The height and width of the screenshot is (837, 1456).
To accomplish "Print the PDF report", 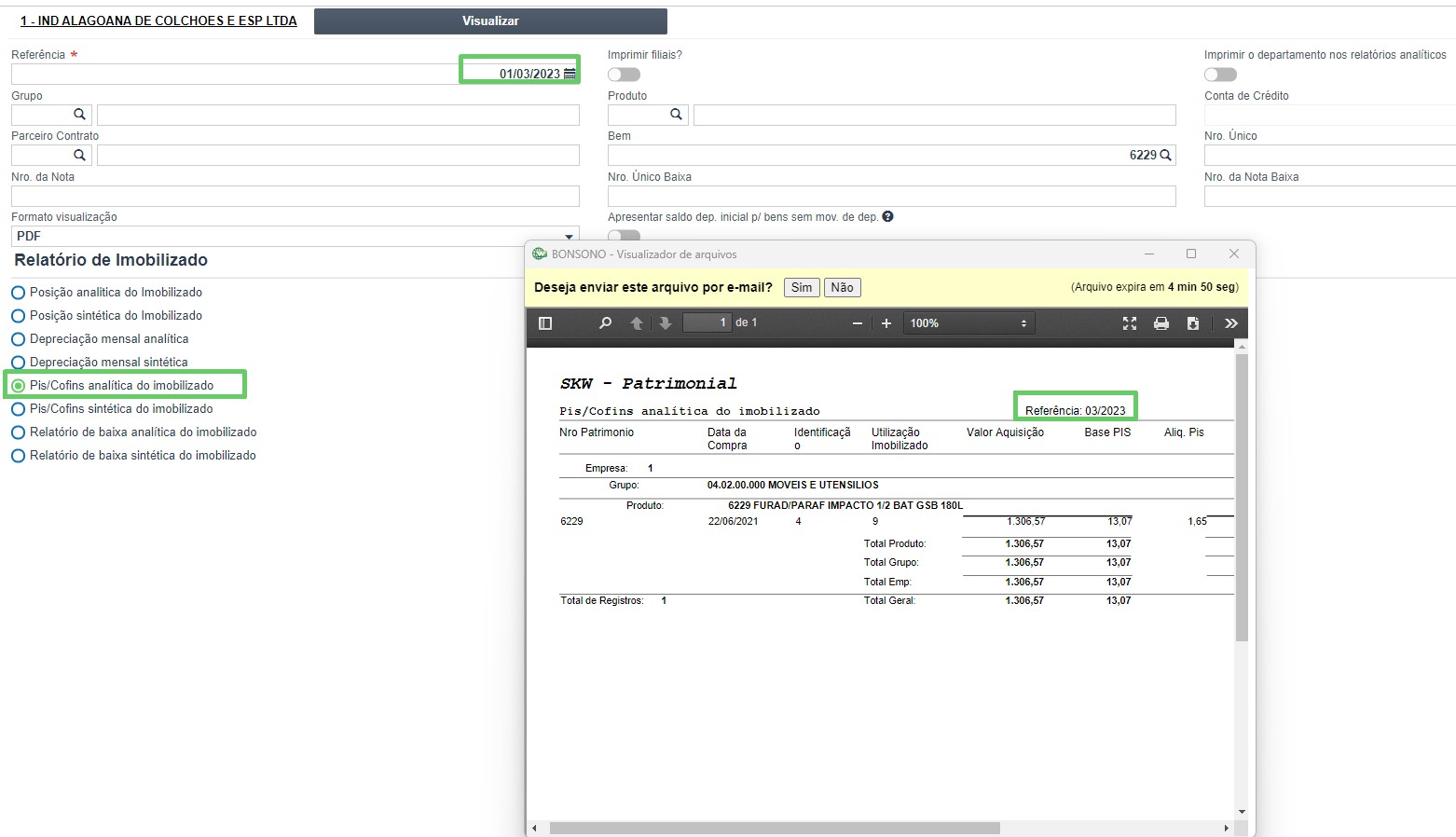I will (x=1161, y=323).
